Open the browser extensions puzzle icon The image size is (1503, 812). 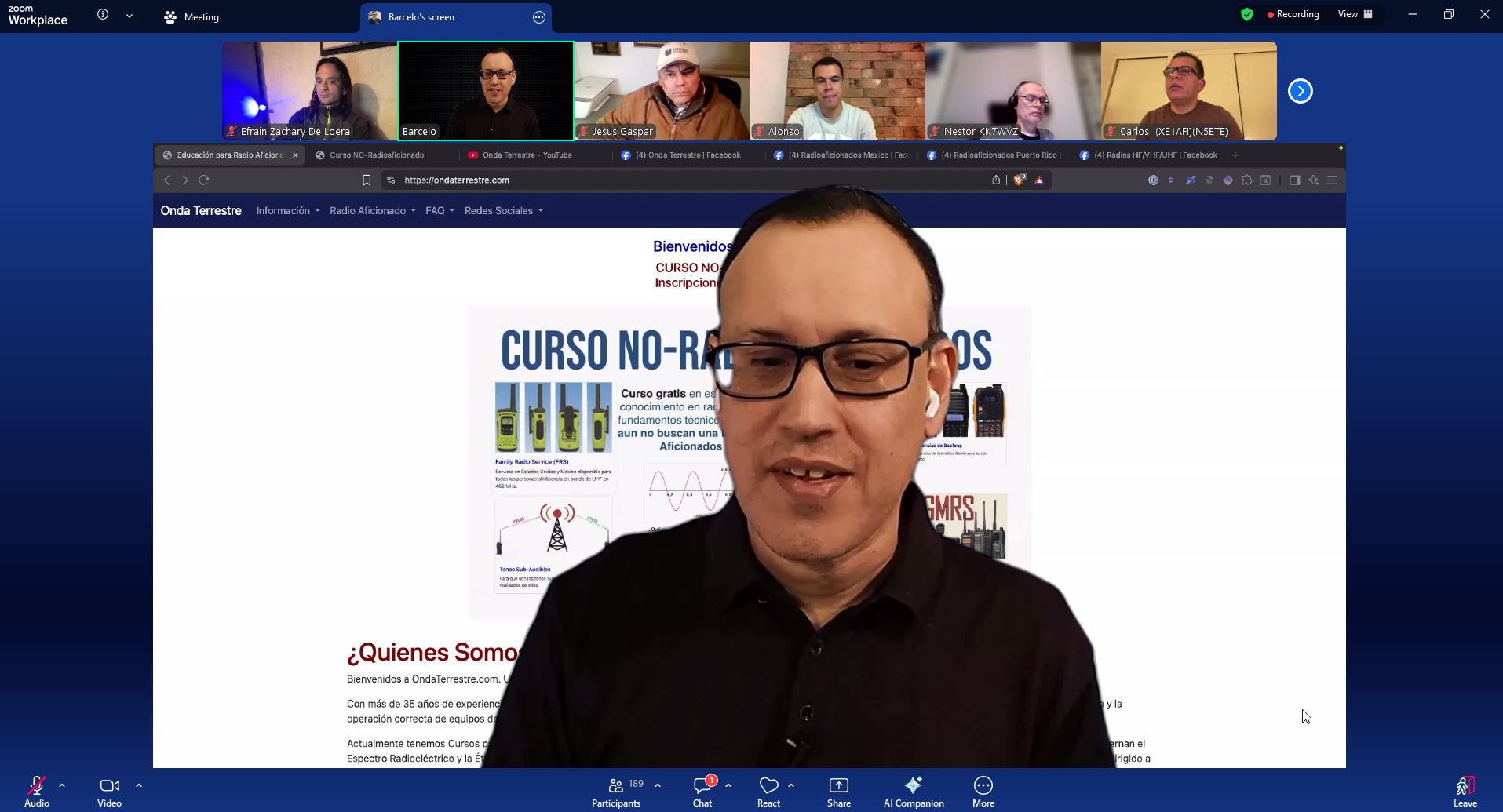coord(1247,180)
